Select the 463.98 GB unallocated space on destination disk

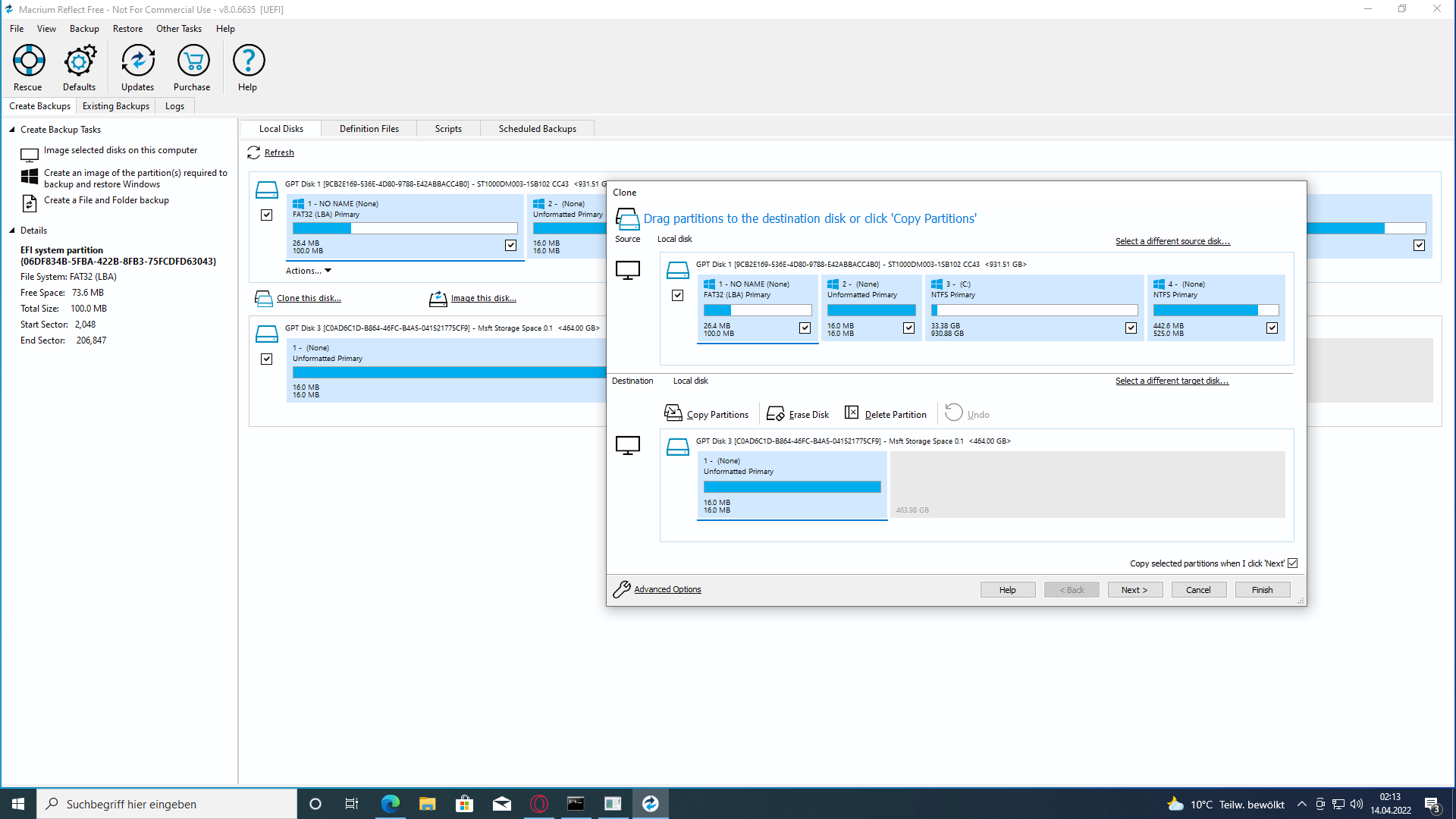pos(1087,485)
